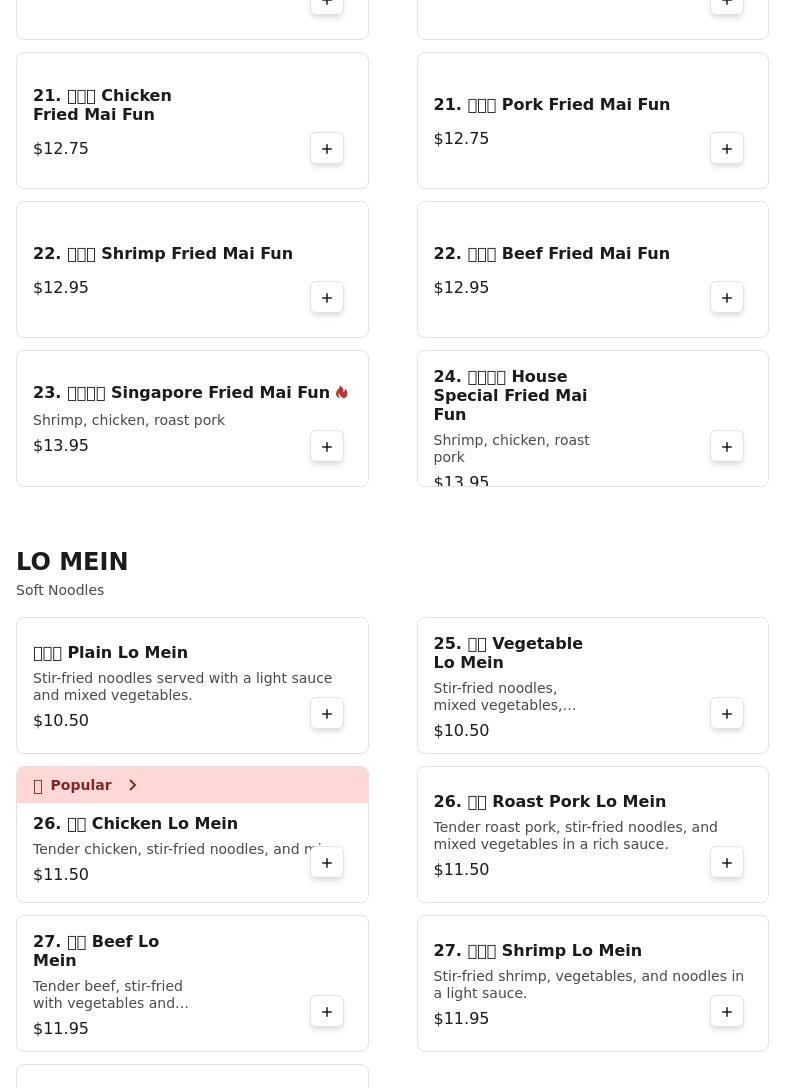Add Chicken Fried Mai Fun to order

[327, 148]
